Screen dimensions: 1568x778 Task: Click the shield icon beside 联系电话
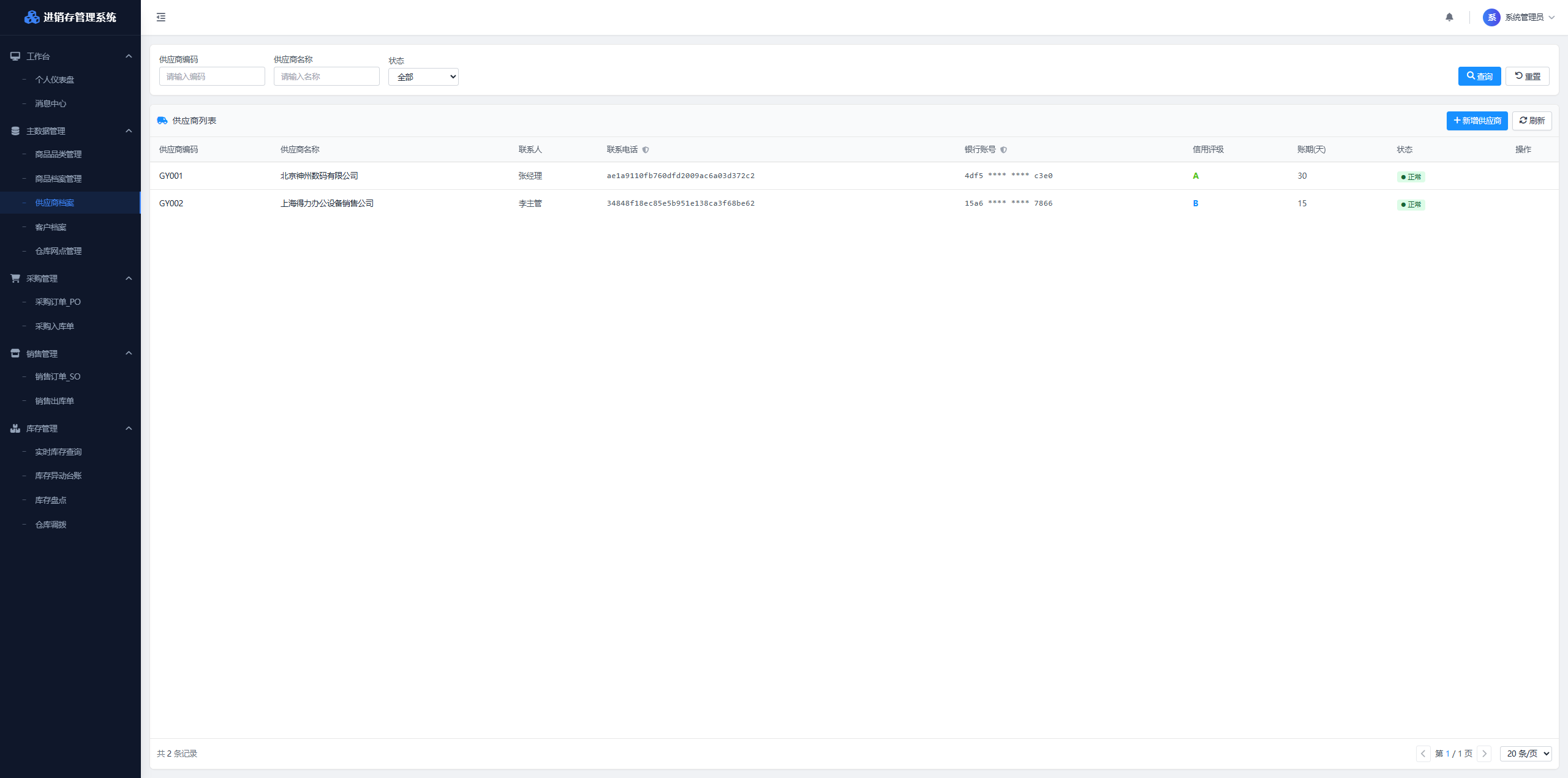click(646, 150)
